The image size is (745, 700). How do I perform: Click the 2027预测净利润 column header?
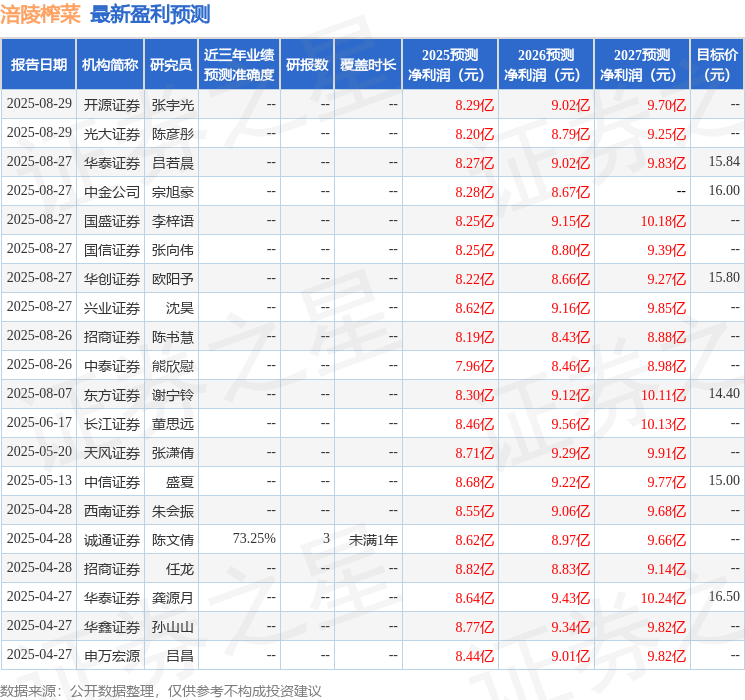point(642,65)
